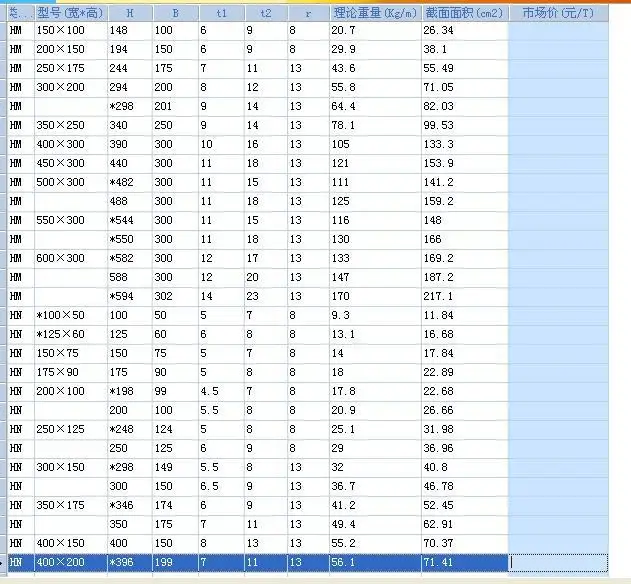This screenshot has height=584, width=631.
Task: Click the 市场价(元/T) column header
Action: [559, 13]
